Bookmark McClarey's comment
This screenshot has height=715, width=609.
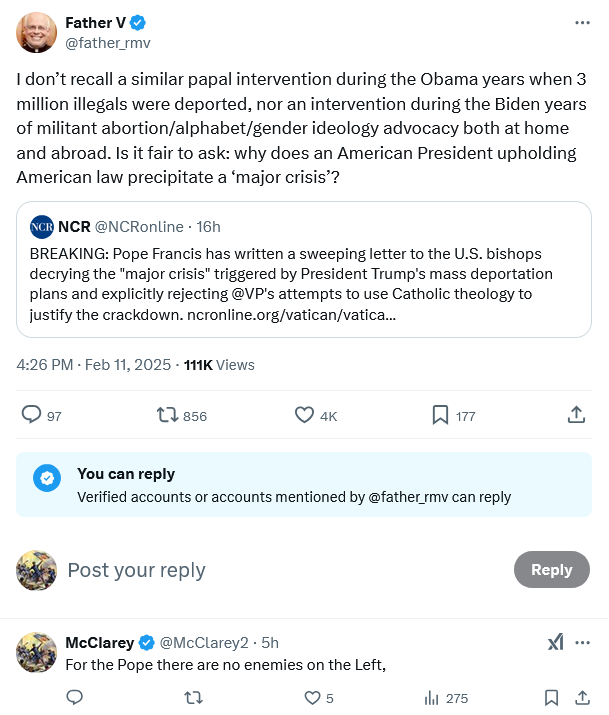(551, 698)
